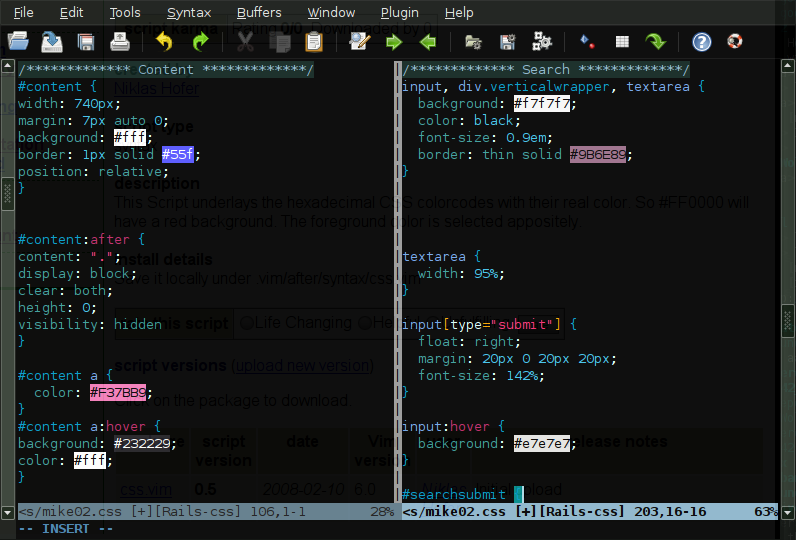Click the Find Previous green left arrow
Image resolution: width=796 pixels, height=540 pixels.
(x=428, y=42)
